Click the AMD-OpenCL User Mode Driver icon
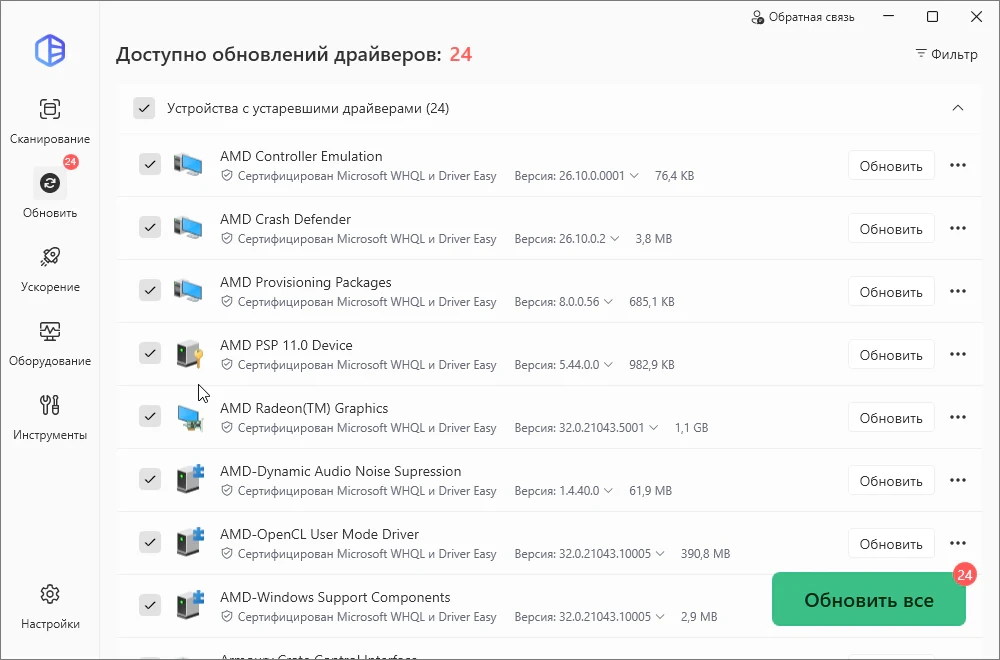Screen dimensions: 1000x660 tap(190, 543)
